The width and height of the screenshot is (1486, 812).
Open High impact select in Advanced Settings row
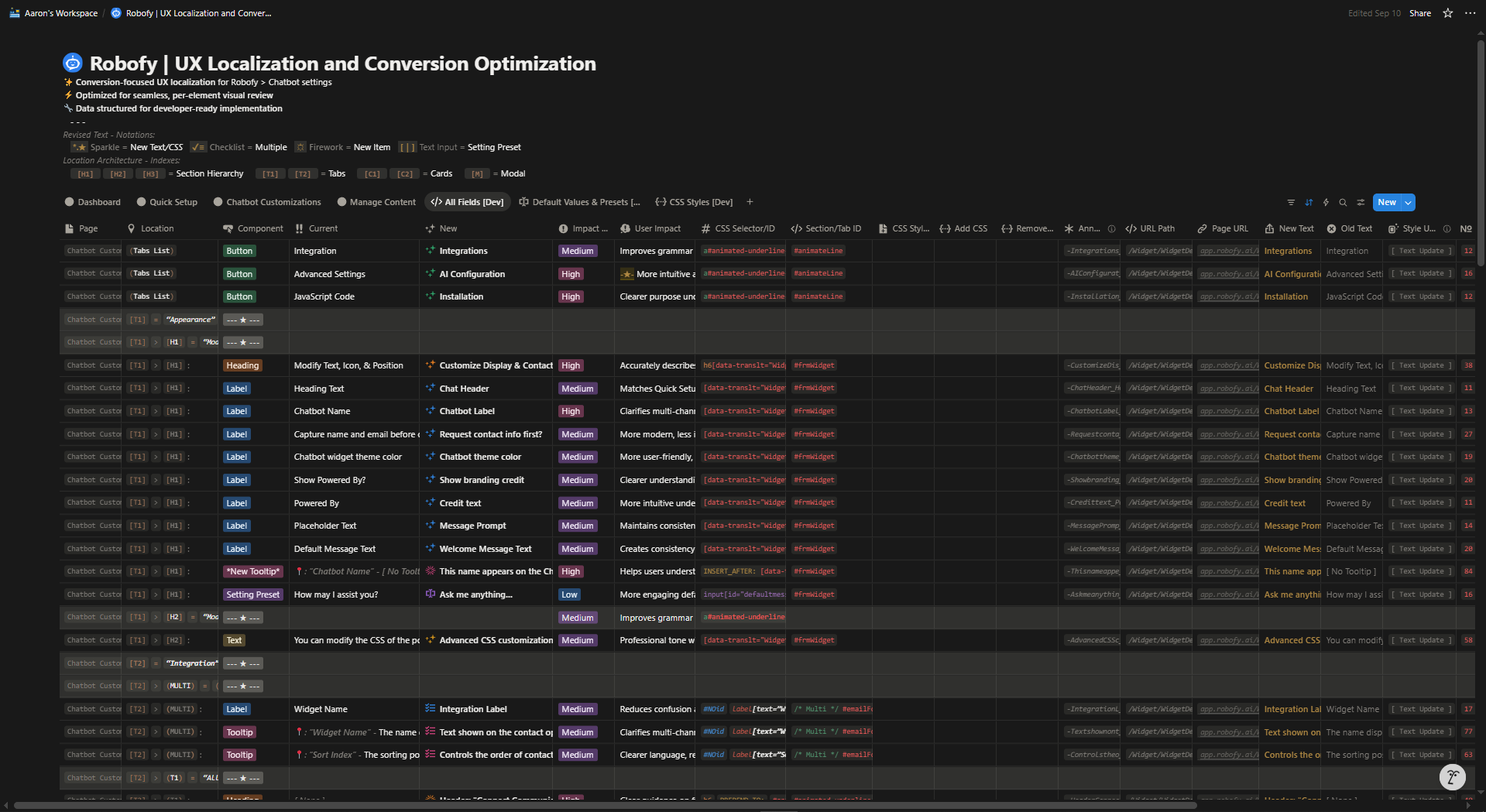pyautogui.click(x=571, y=274)
